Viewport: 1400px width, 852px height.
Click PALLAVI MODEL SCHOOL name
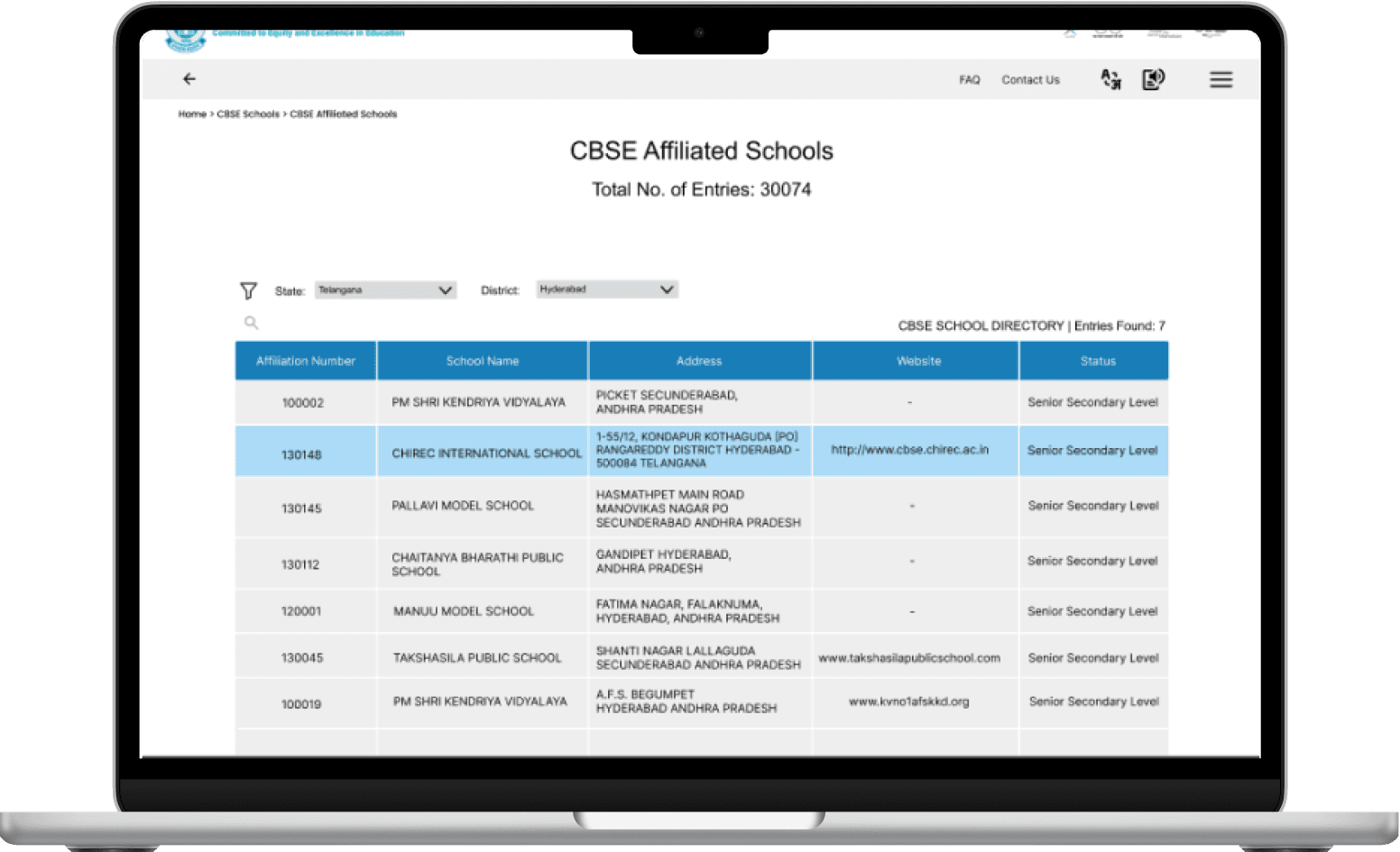[x=463, y=506]
